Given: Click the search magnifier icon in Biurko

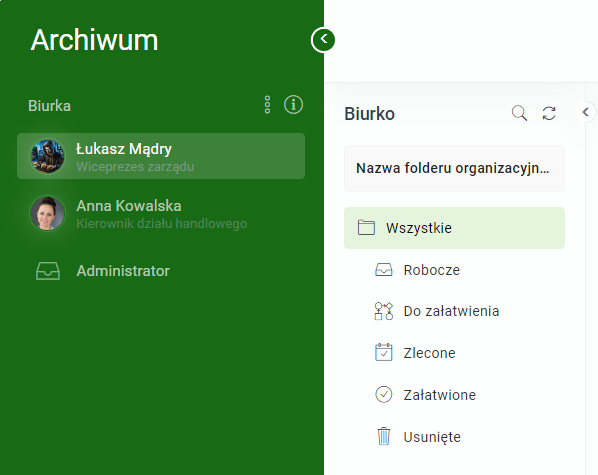Looking at the screenshot, I should [519, 113].
